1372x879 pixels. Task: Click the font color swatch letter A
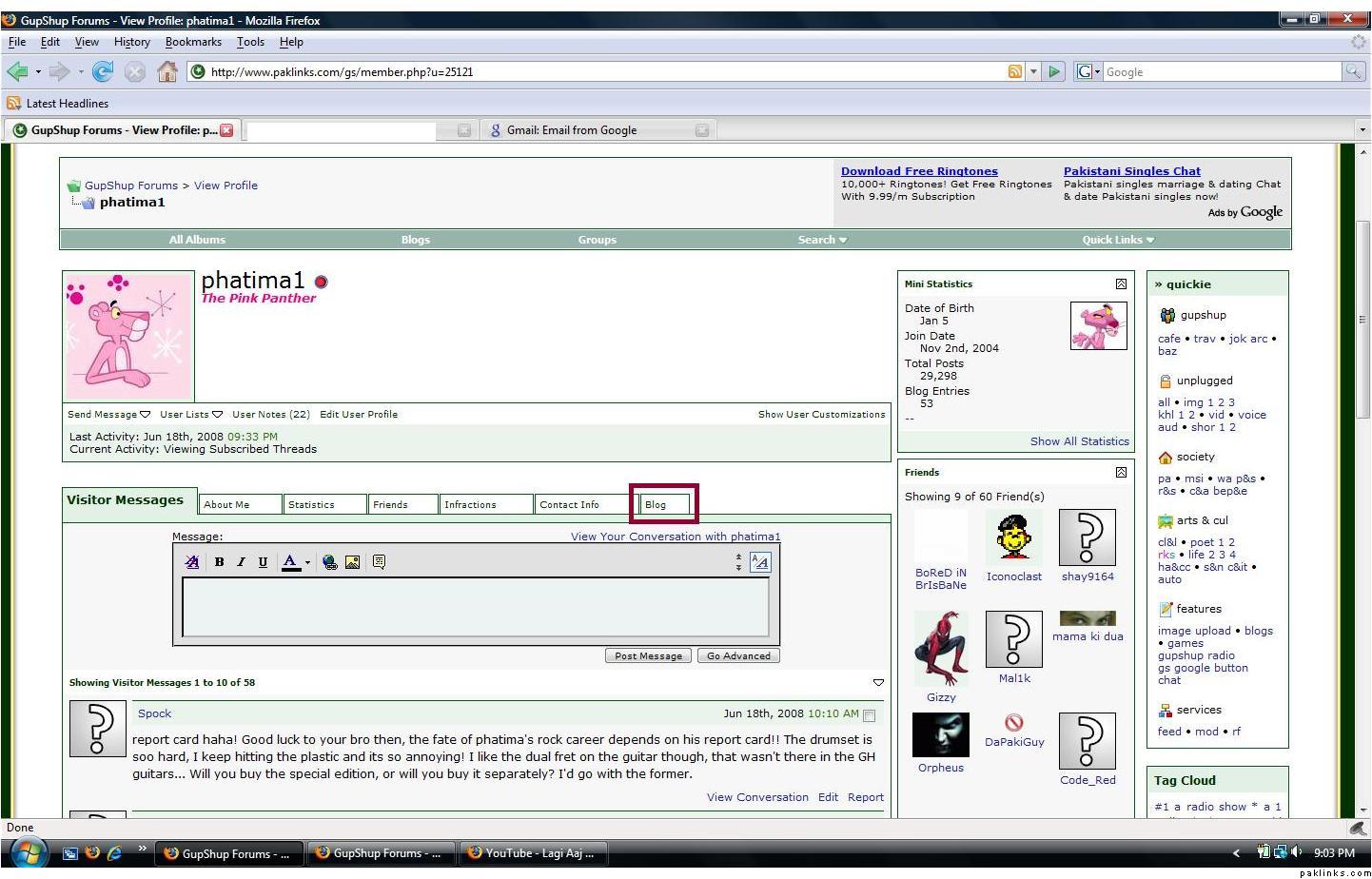click(x=291, y=562)
